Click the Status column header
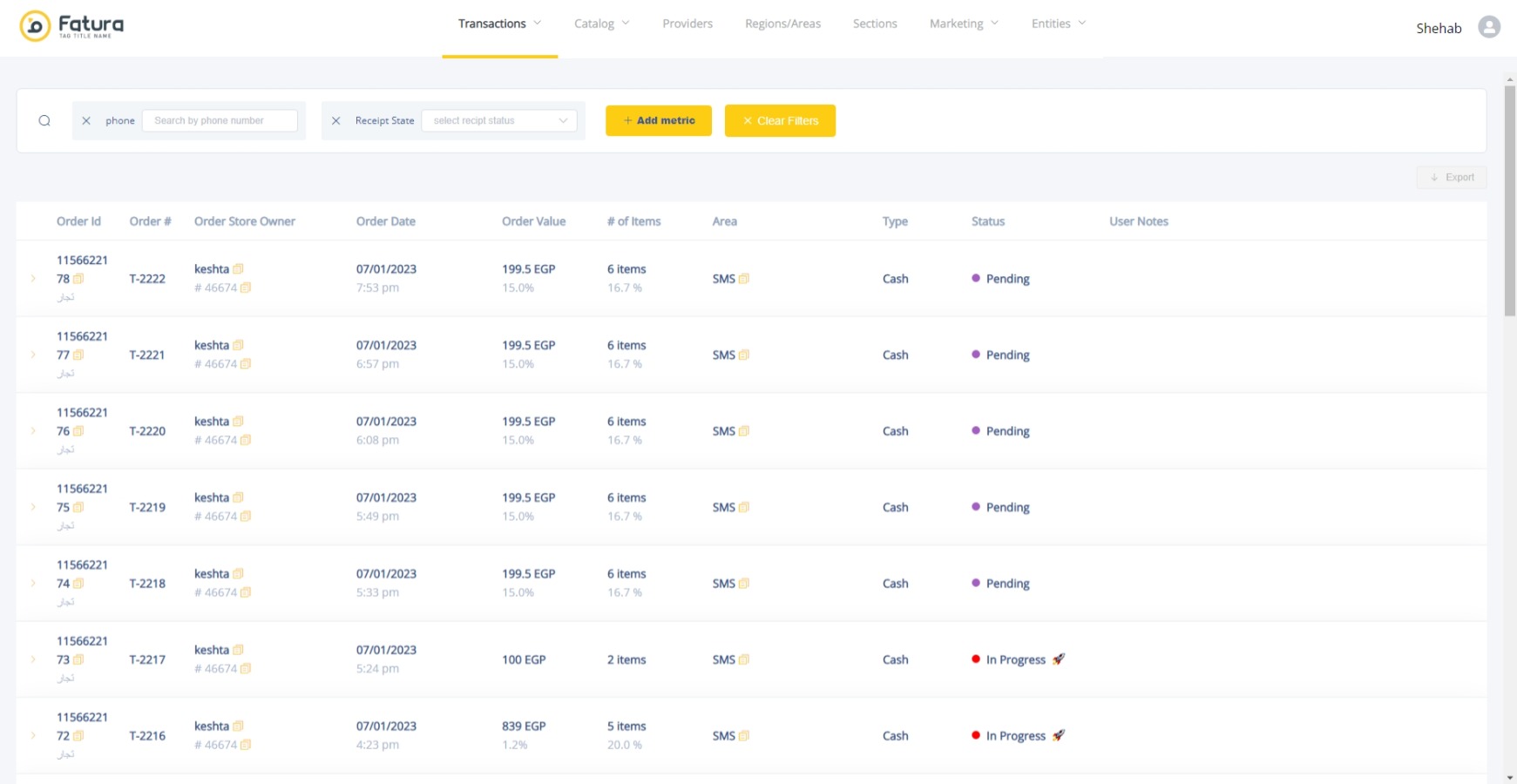 pos(988,221)
